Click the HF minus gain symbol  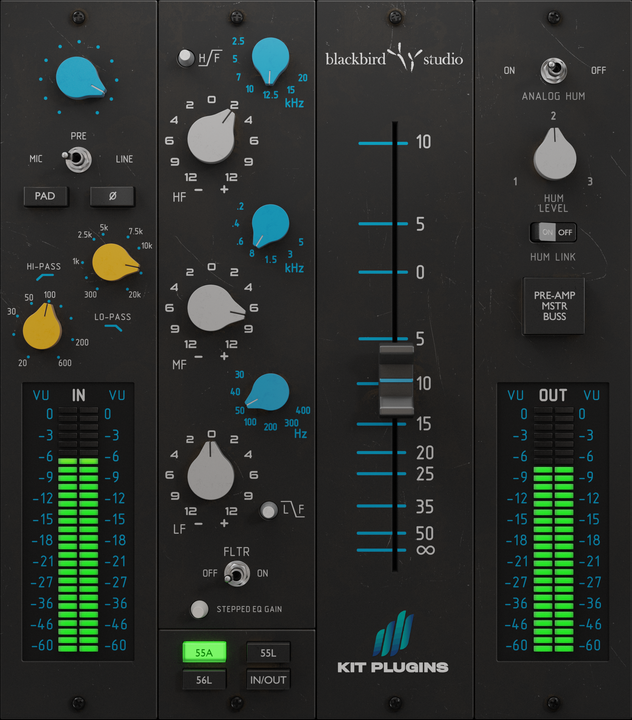(x=198, y=190)
